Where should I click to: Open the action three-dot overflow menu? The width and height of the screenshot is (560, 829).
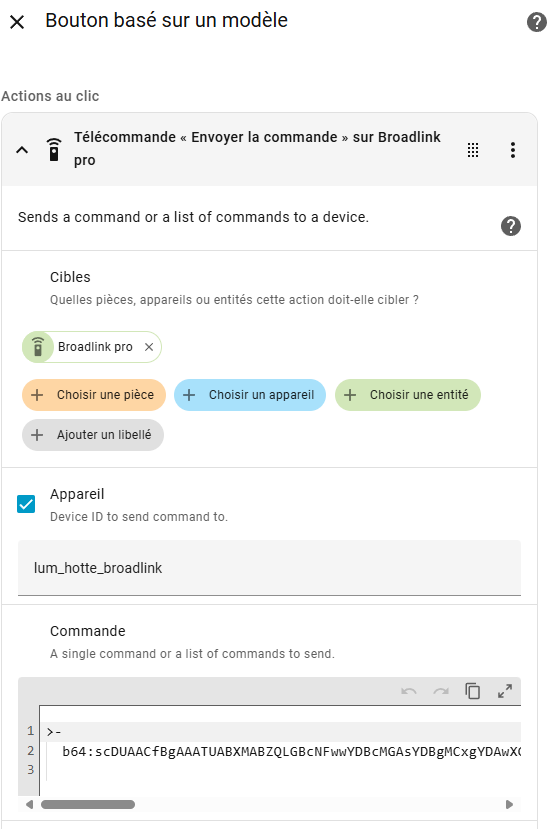512,150
